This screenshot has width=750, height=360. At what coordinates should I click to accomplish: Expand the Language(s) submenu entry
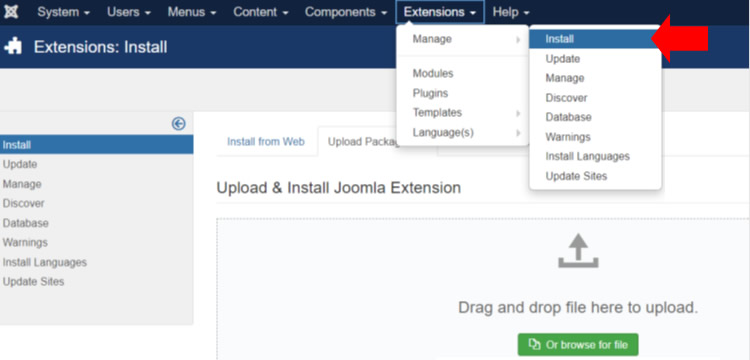463,132
